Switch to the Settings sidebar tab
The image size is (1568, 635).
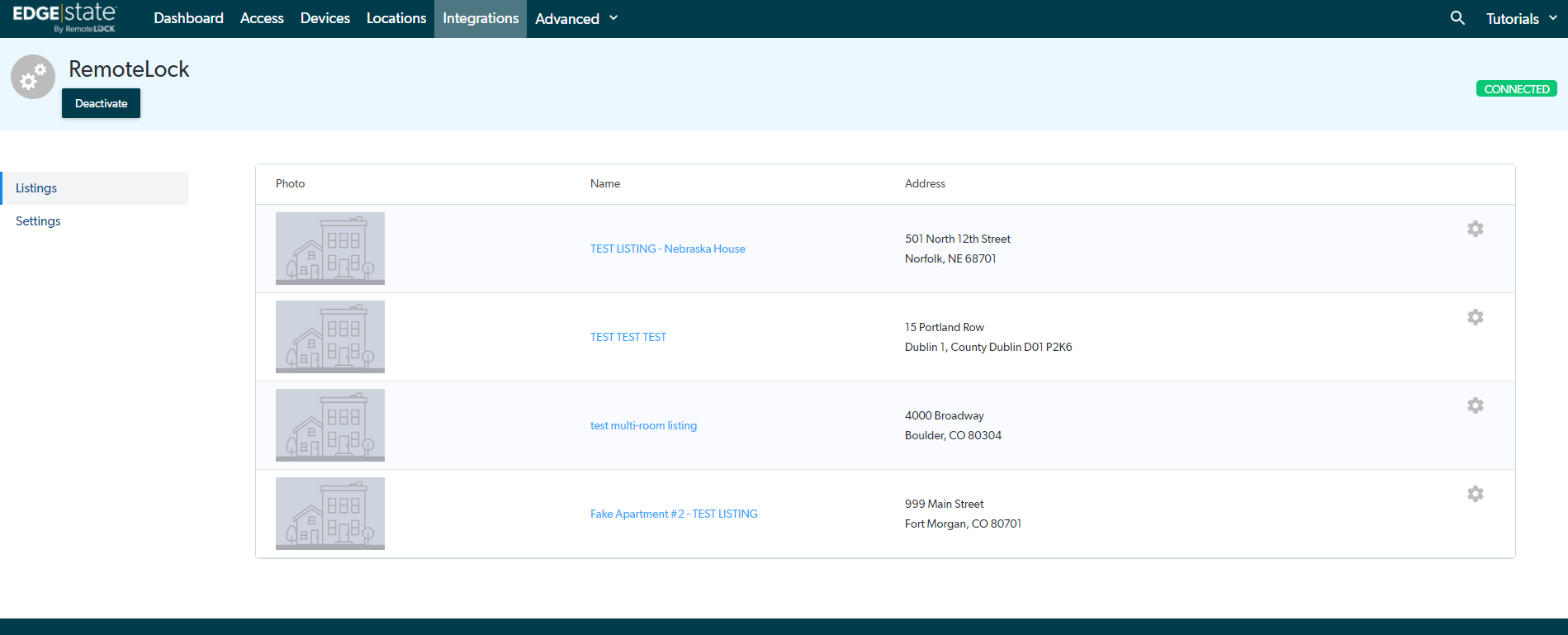pos(38,221)
